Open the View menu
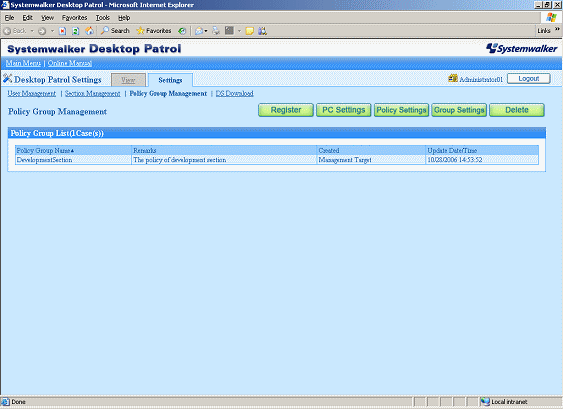This screenshot has width=563, height=409. pyautogui.click(x=47, y=18)
